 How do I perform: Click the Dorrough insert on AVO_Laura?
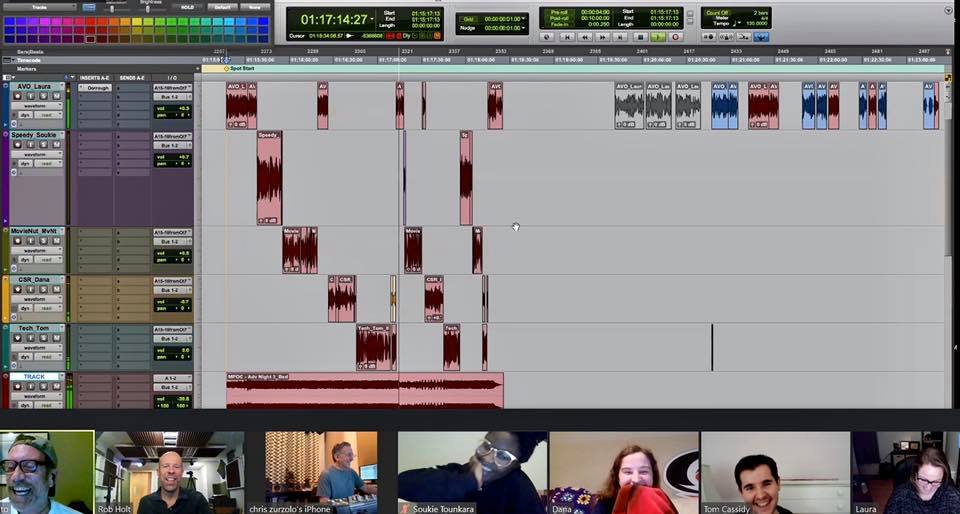click(95, 88)
